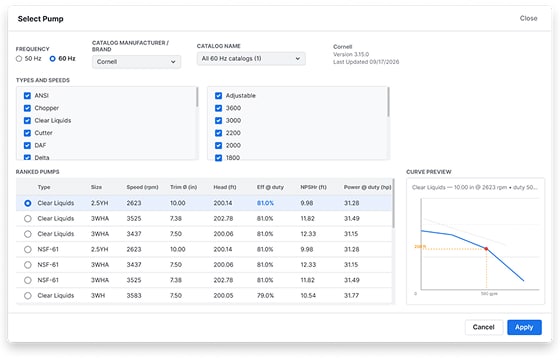This screenshot has height=360, width=560.
Task: Click the curve preview title text
Action: [x=475, y=187]
